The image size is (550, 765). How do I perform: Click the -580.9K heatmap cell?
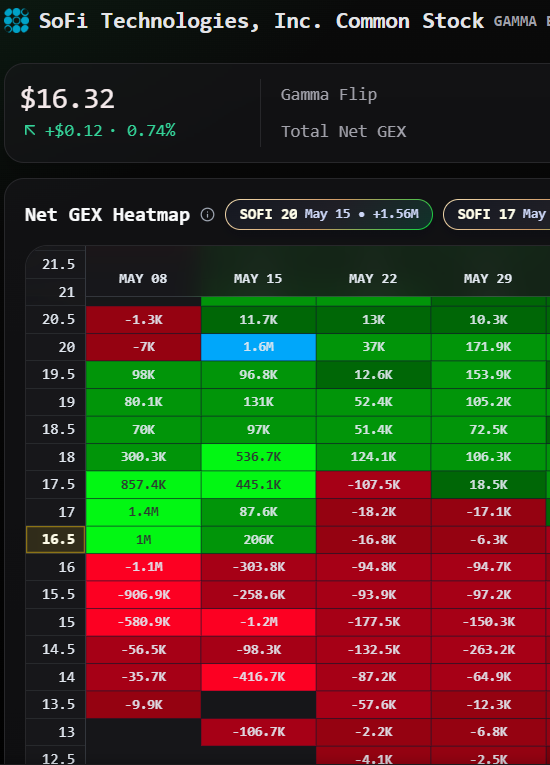coord(143,622)
